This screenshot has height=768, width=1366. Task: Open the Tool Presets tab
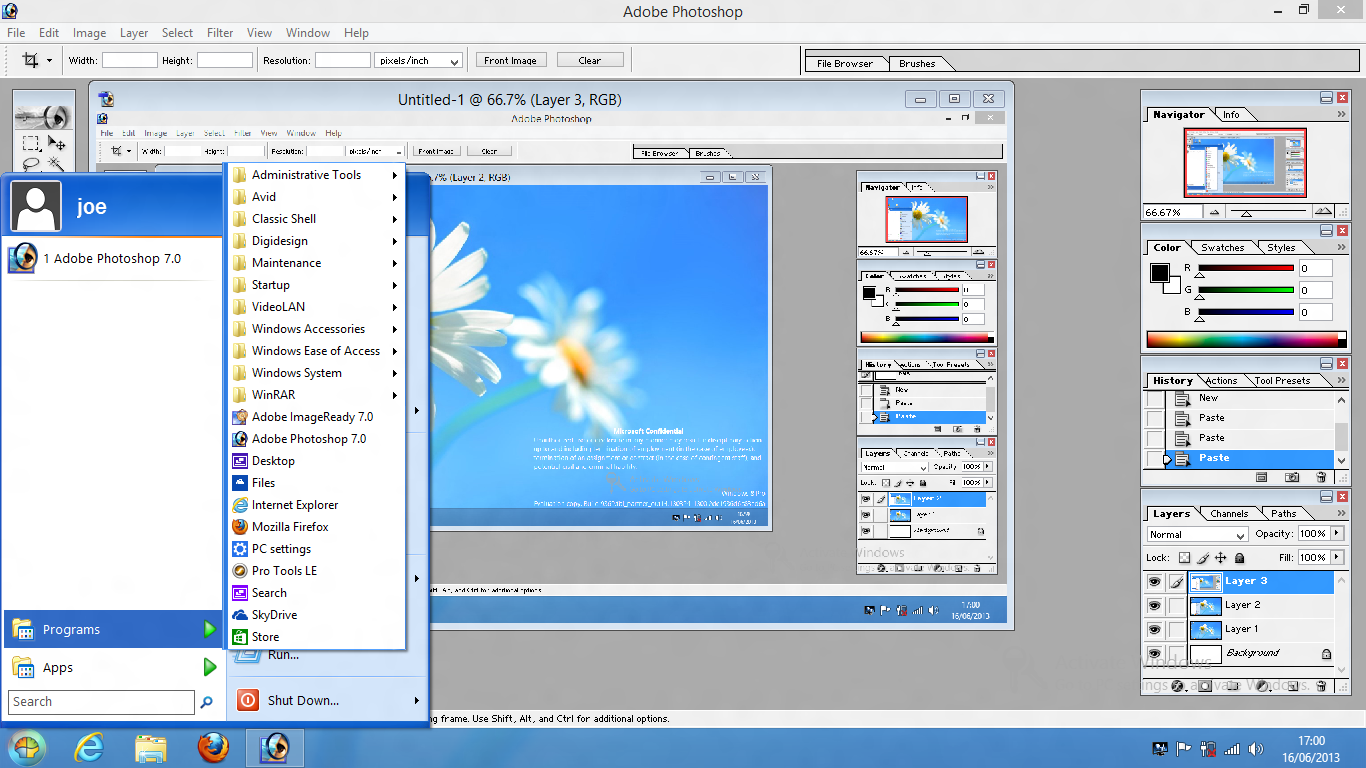click(1282, 381)
